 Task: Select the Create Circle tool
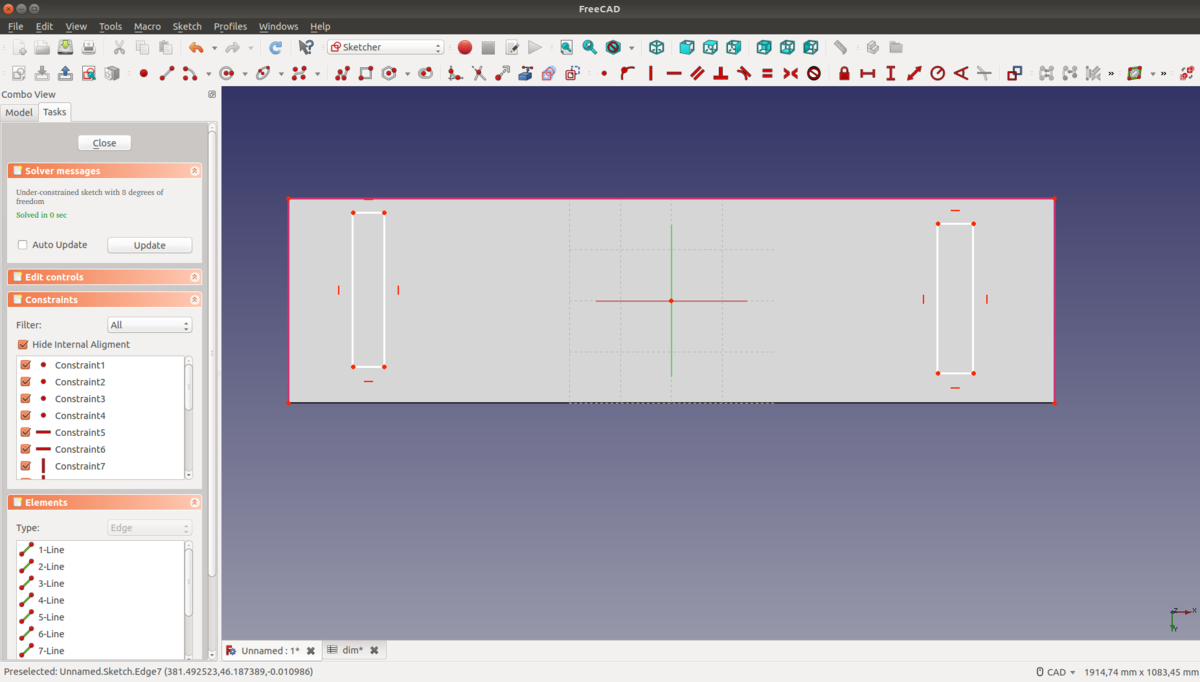(227, 73)
